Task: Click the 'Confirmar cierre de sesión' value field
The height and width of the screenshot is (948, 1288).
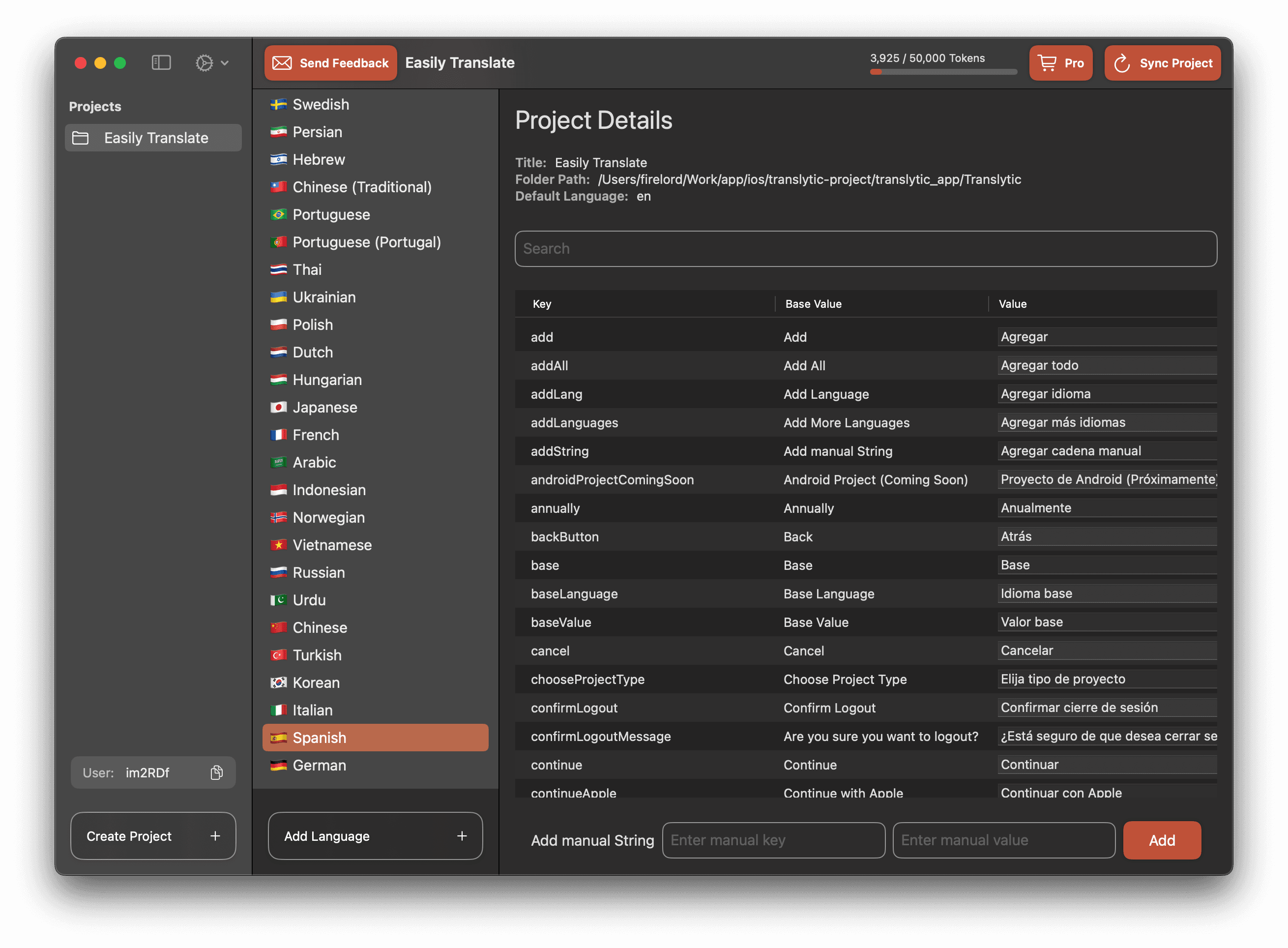Action: pos(1107,708)
